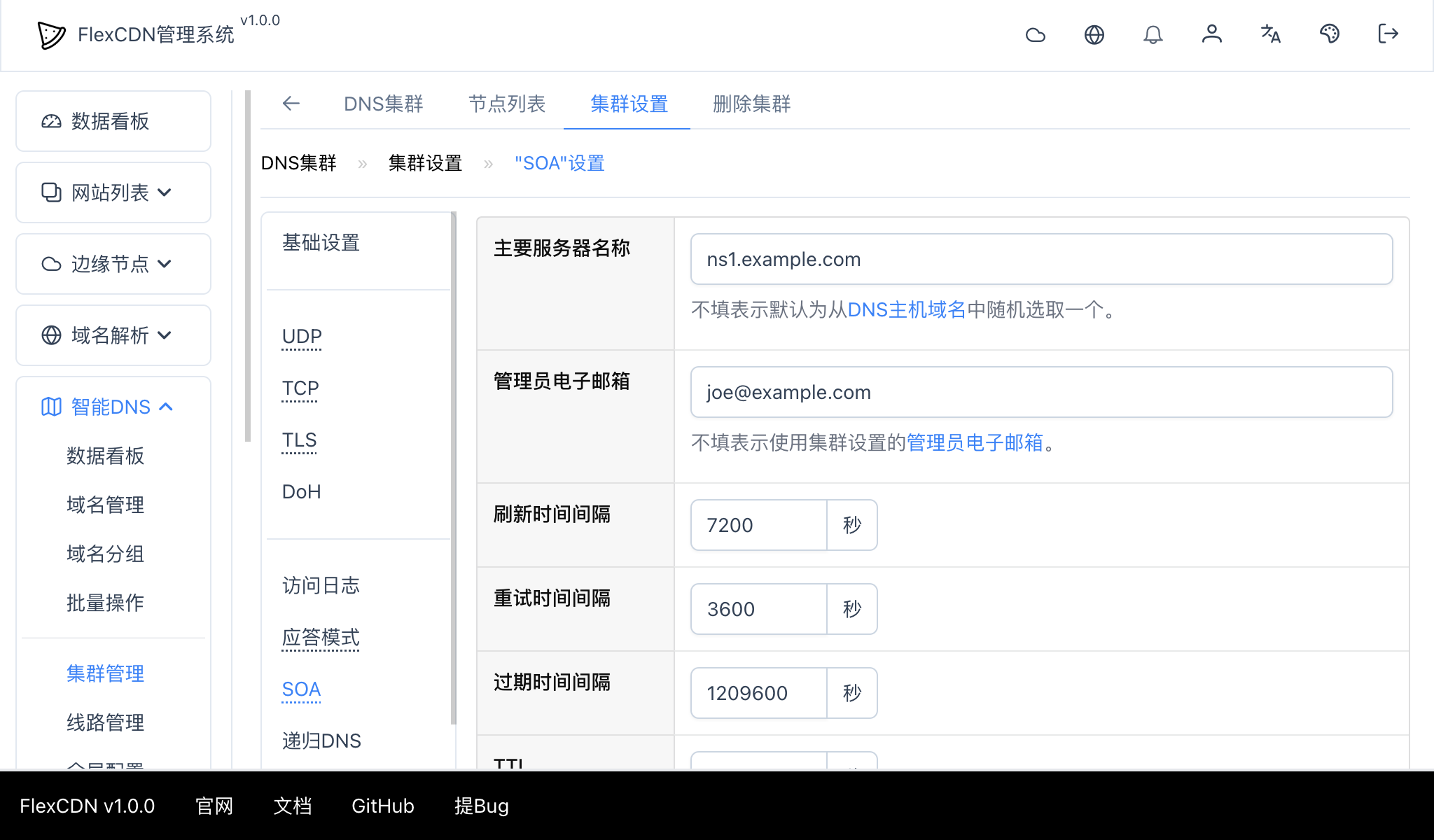The height and width of the screenshot is (840, 1434).
Task: Select SOA in the settings sidebar
Action: [x=301, y=689]
